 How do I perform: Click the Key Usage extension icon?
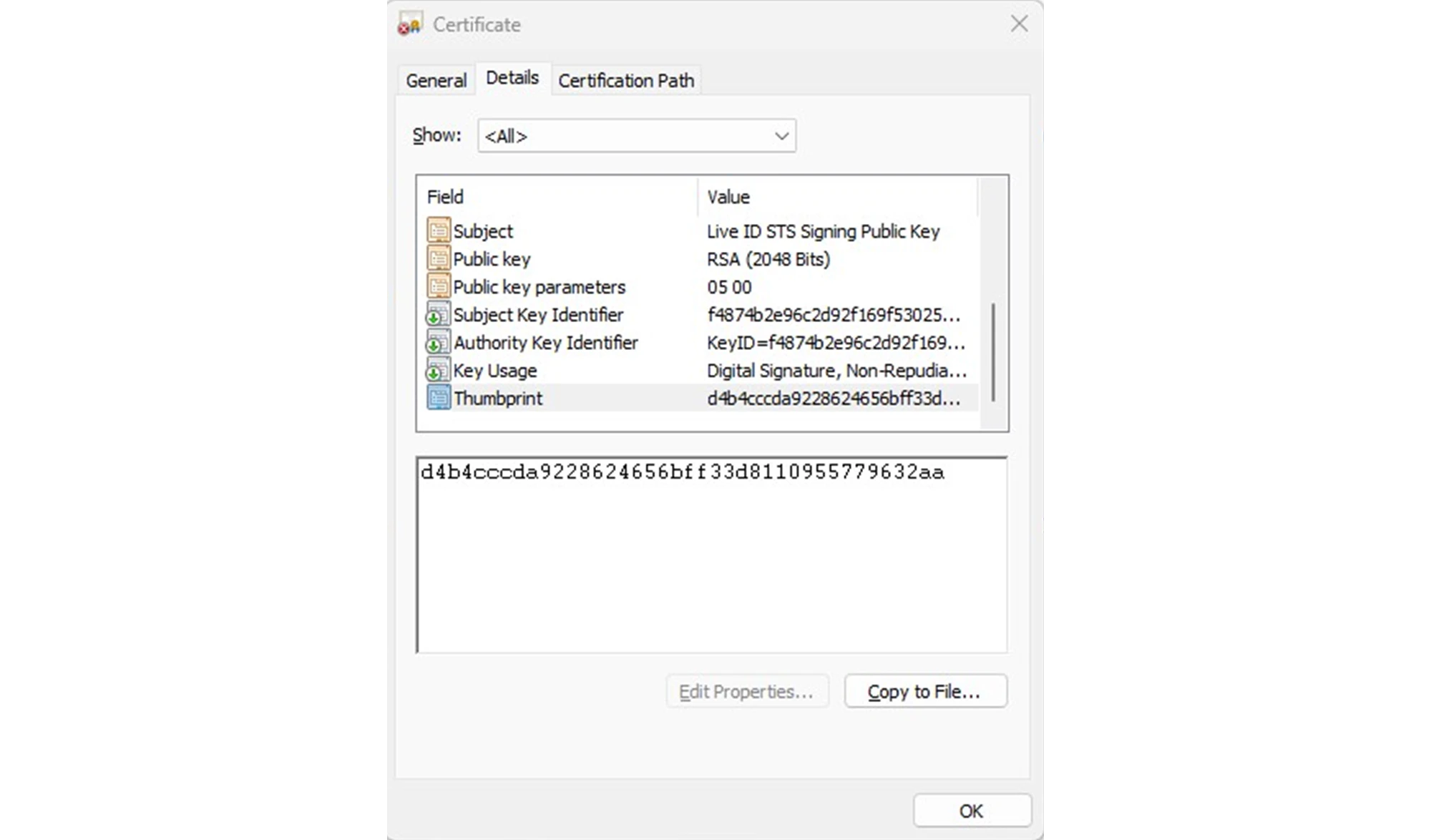[438, 370]
